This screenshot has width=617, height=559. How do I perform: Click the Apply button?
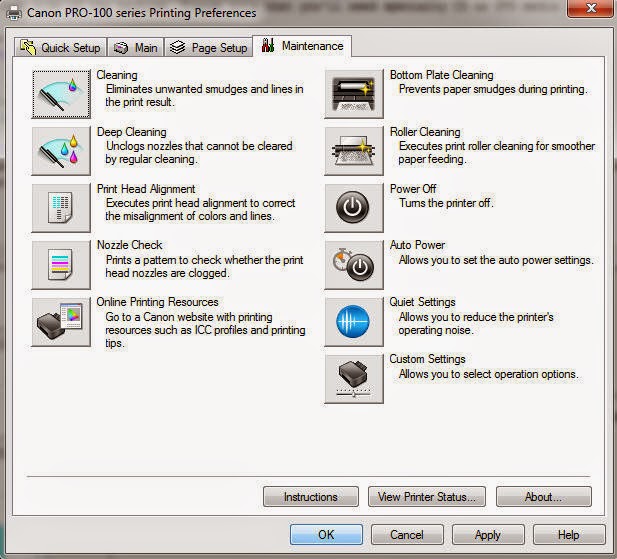(488, 535)
